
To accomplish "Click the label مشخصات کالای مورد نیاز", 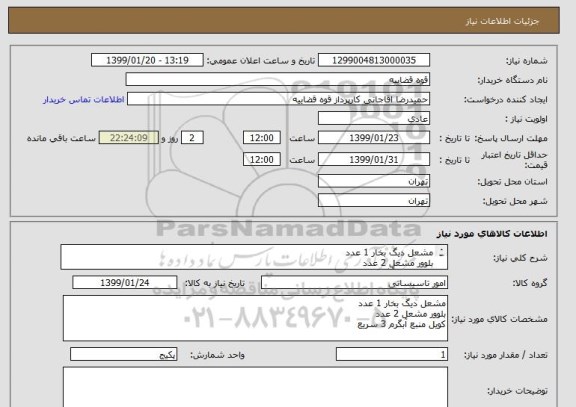I will [x=500, y=319].
